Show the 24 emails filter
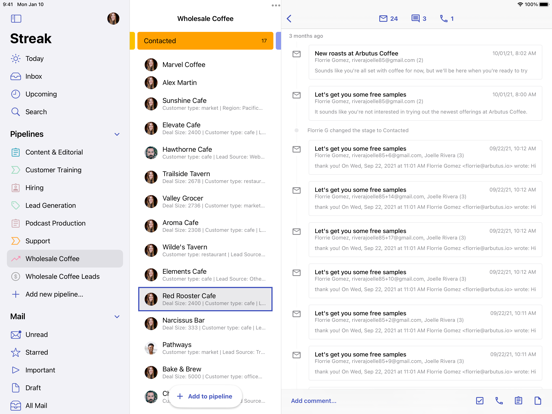552x414 pixels. click(388, 19)
